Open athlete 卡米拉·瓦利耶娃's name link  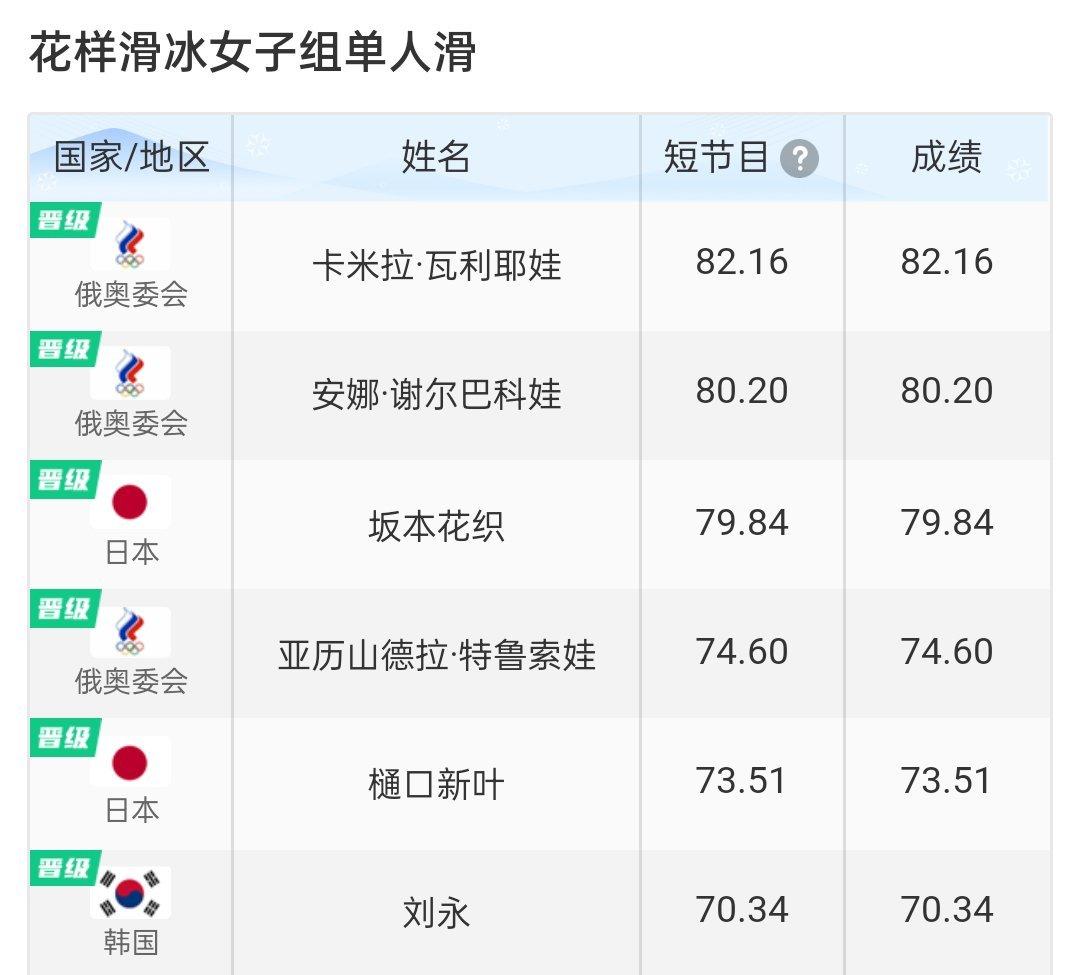[x=437, y=266]
